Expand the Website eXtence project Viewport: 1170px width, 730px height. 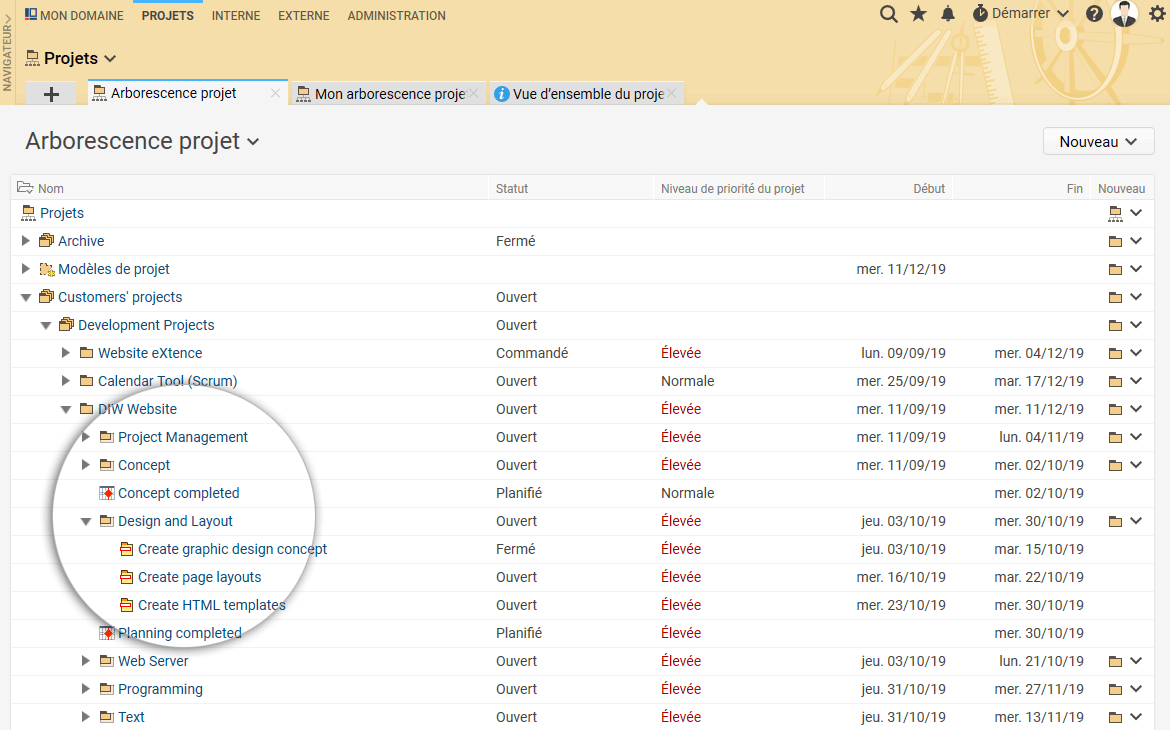[66, 353]
